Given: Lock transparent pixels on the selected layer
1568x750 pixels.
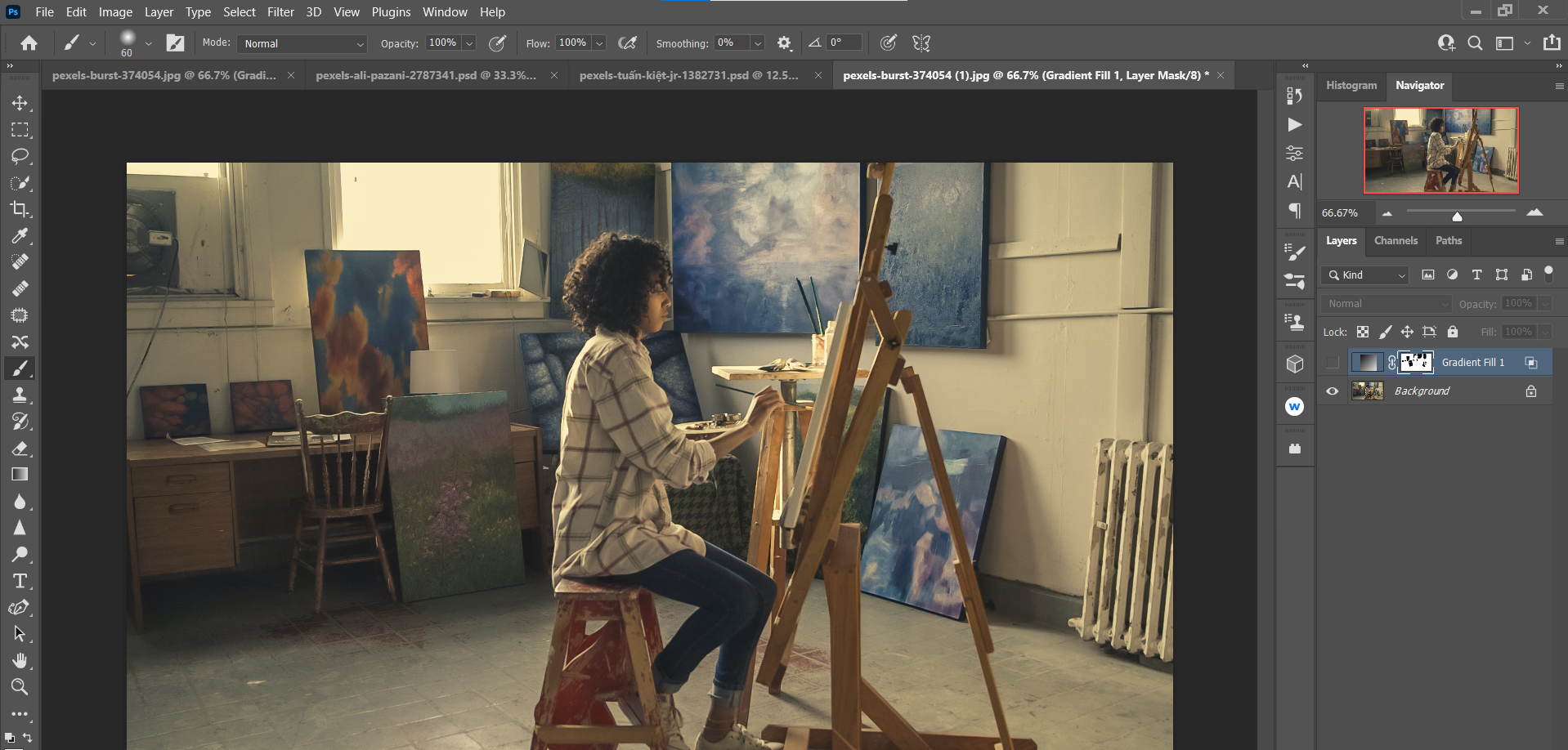Looking at the screenshot, I should [1363, 332].
